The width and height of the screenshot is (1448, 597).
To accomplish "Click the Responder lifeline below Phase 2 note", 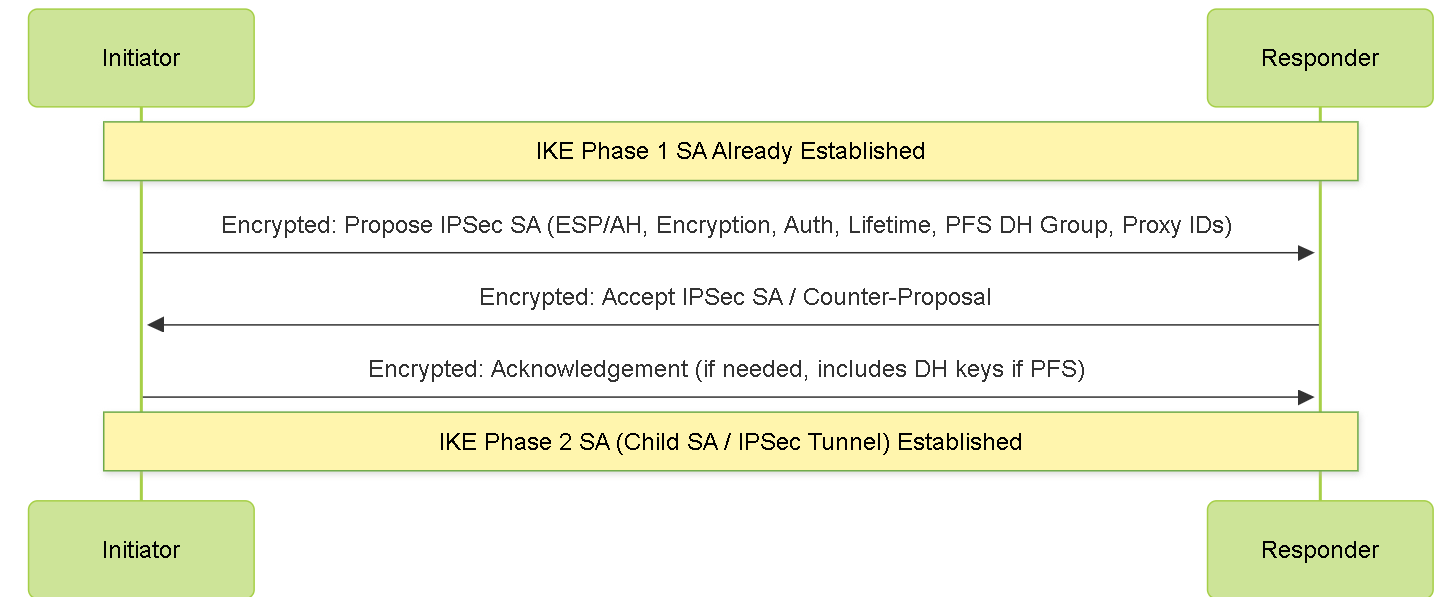I will pos(1320,486).
